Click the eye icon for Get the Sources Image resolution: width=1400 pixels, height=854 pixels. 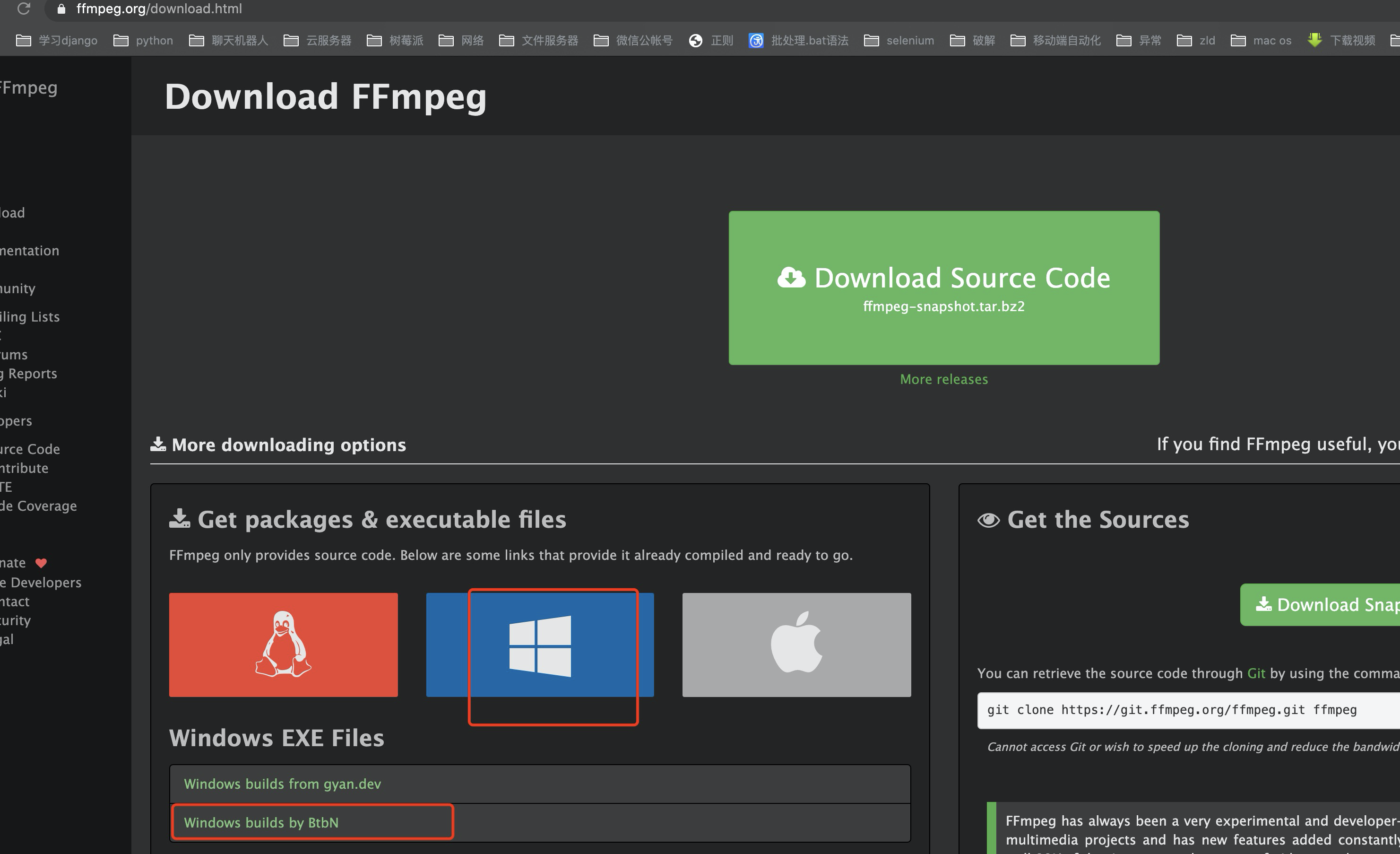coord(988,519)
